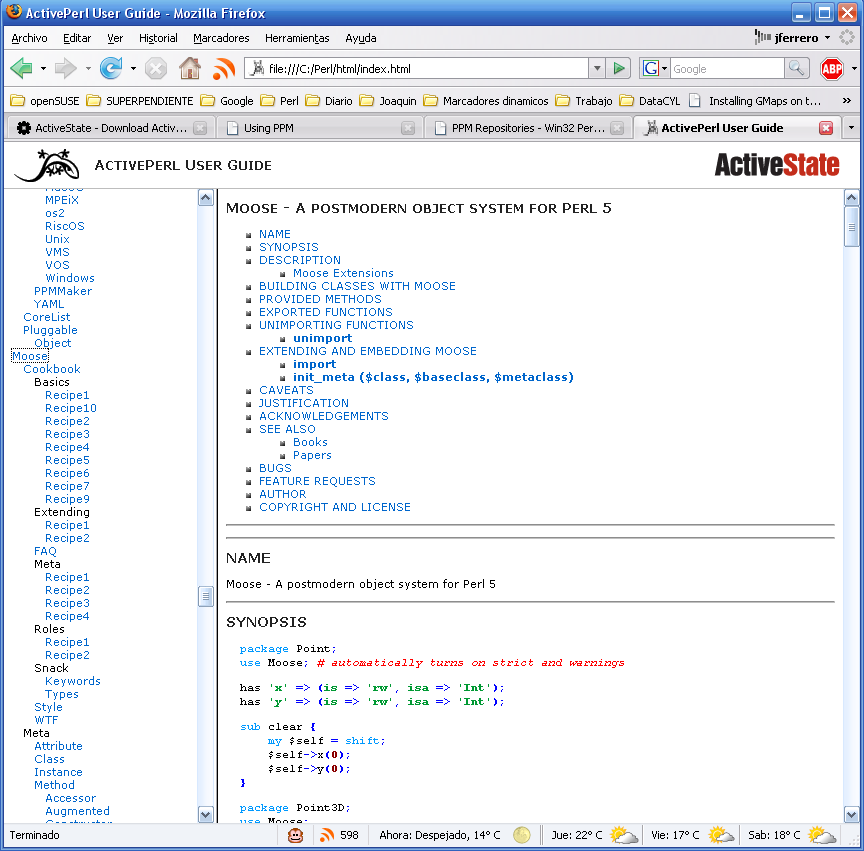Click the sidebar scrollbar thumb
Screen dimensions: 864x851
206,596
